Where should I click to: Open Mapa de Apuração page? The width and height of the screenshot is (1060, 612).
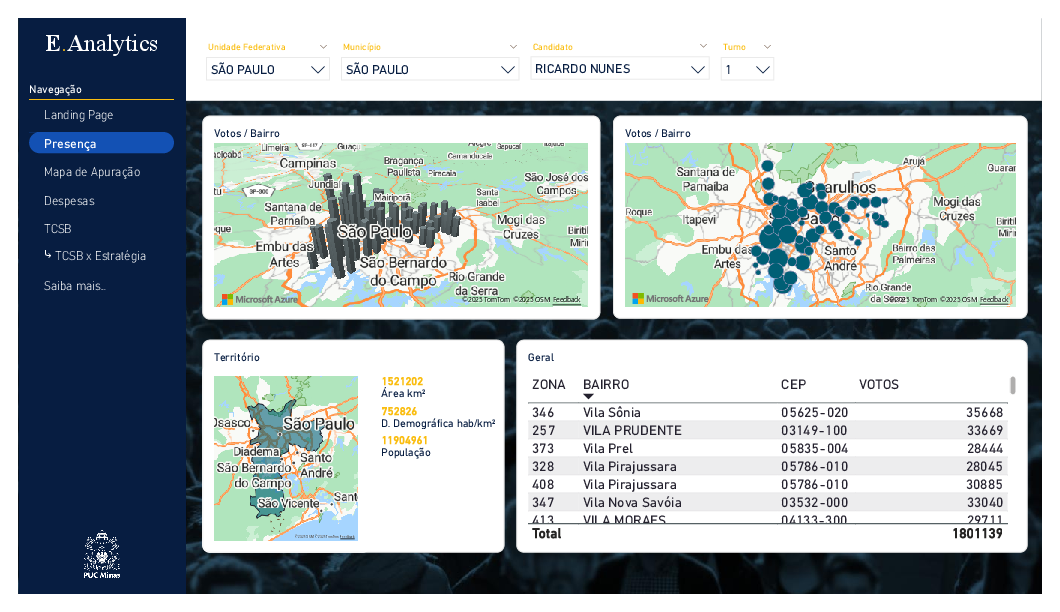pyautogui.click(x=92, y=172)
